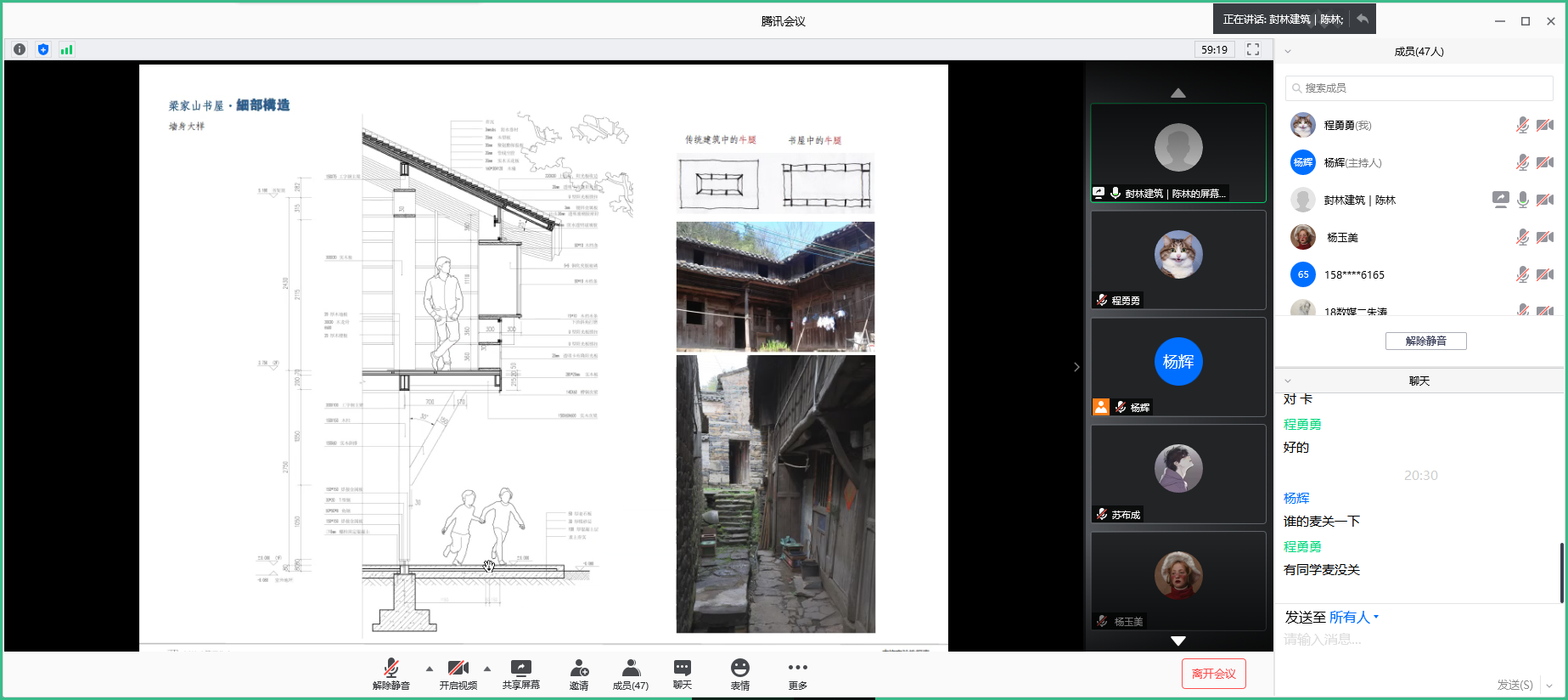1568x700 pixels.
Task: Click orange host badge on 杨辉 video tile
Action: 1101,407
